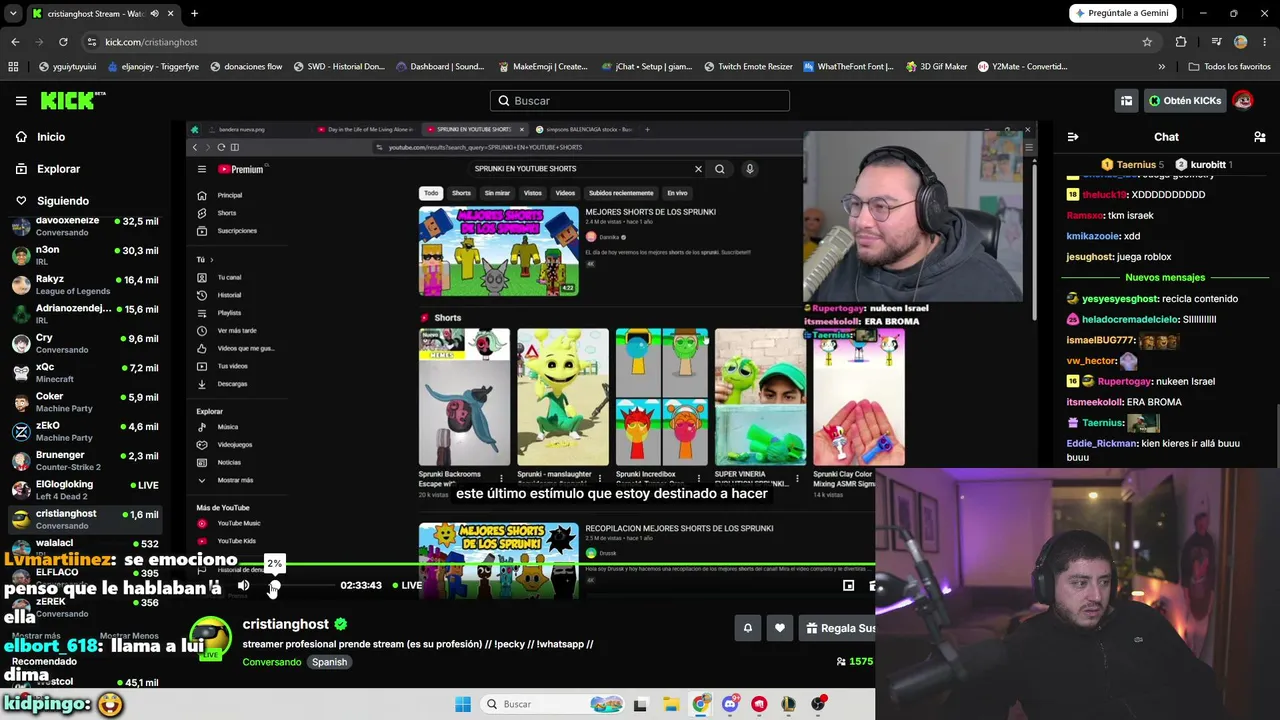Open the tab search dropdown

point(14,14)
